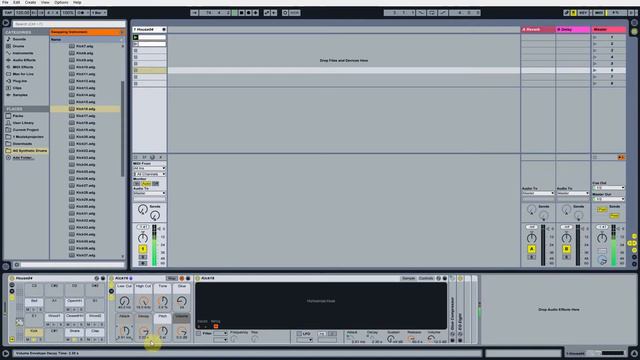Toggle the A return track activator
This screenshot has width=640, height=360.
(x=531, y=249)
